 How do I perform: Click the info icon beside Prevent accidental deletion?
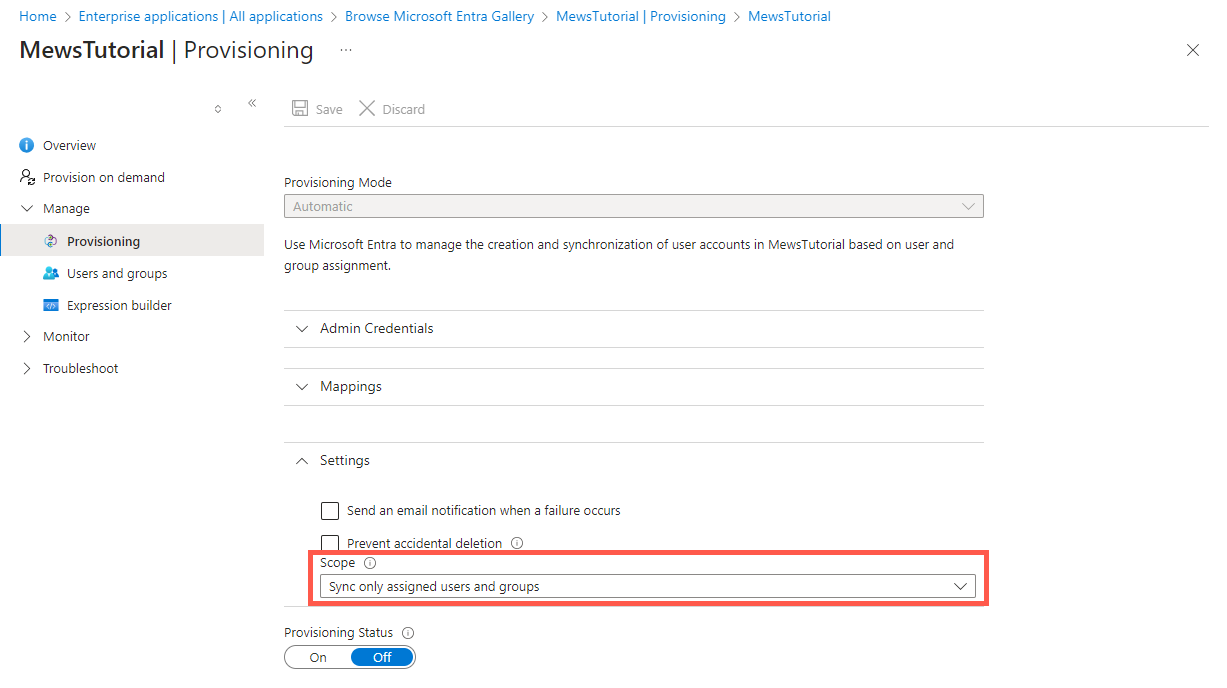pyautogui.click(x=517, y=543)
